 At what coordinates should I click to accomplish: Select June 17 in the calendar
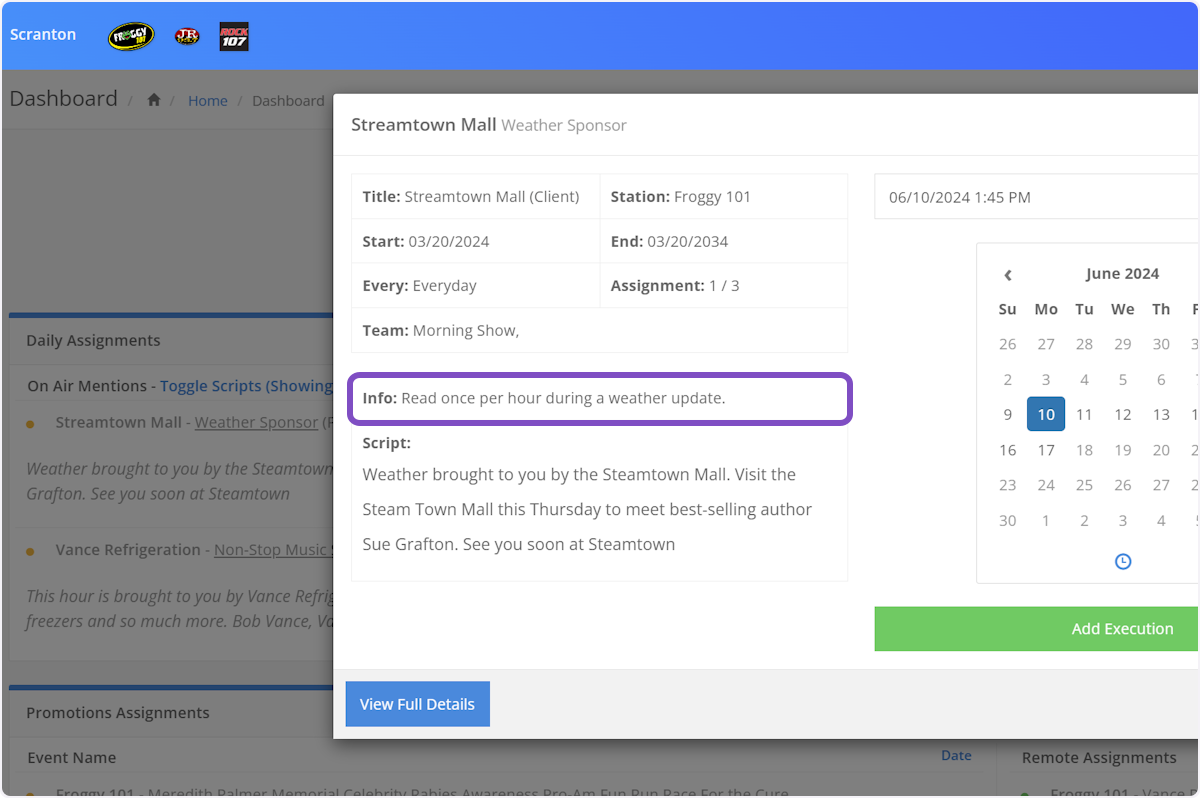click(x=1046, y=450)
